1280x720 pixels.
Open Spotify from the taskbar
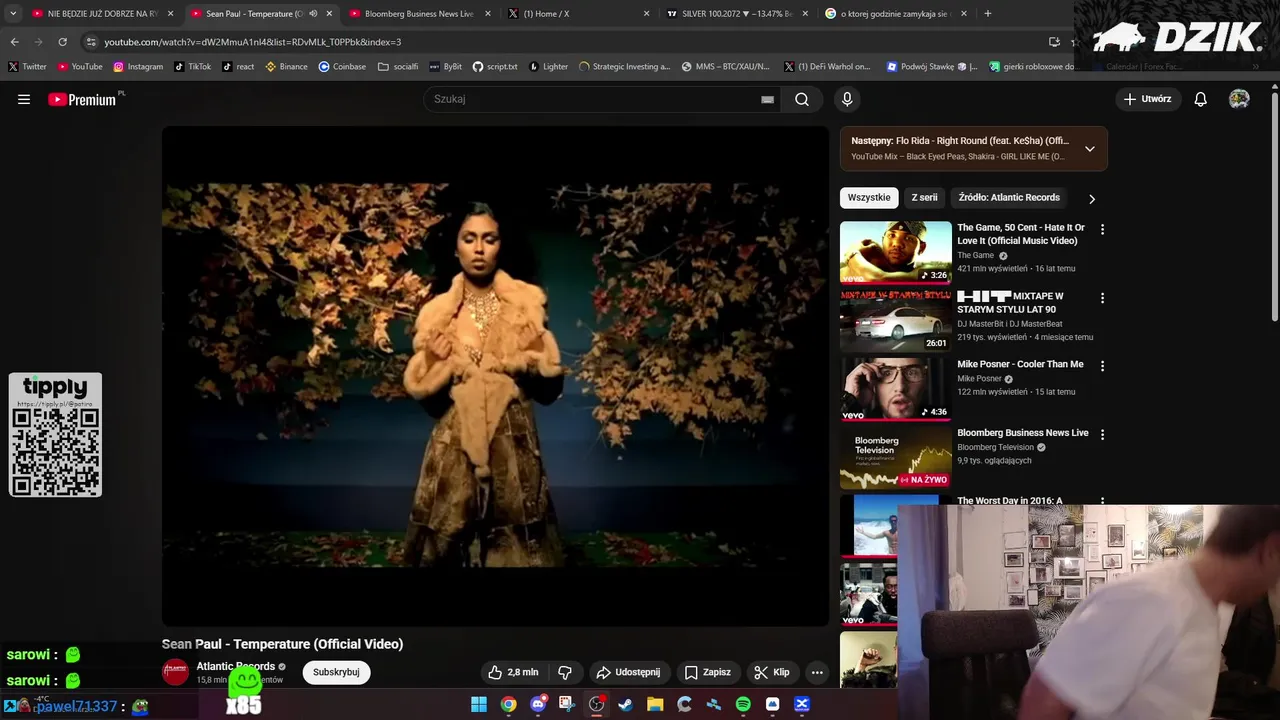[743, 704]
